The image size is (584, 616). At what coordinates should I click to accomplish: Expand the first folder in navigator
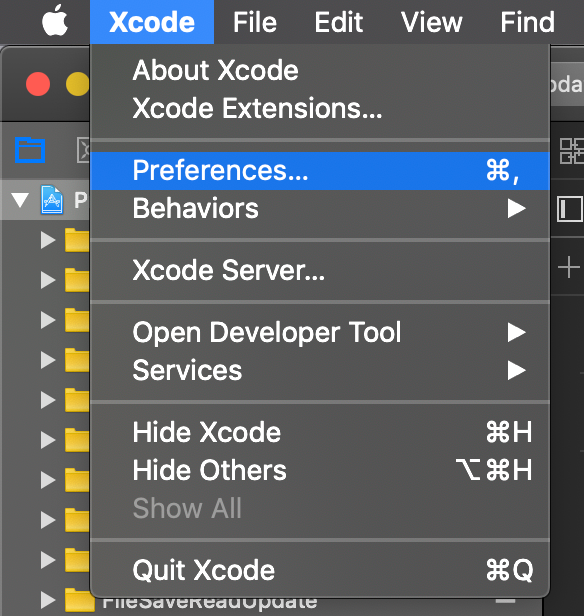pos(48,240)
